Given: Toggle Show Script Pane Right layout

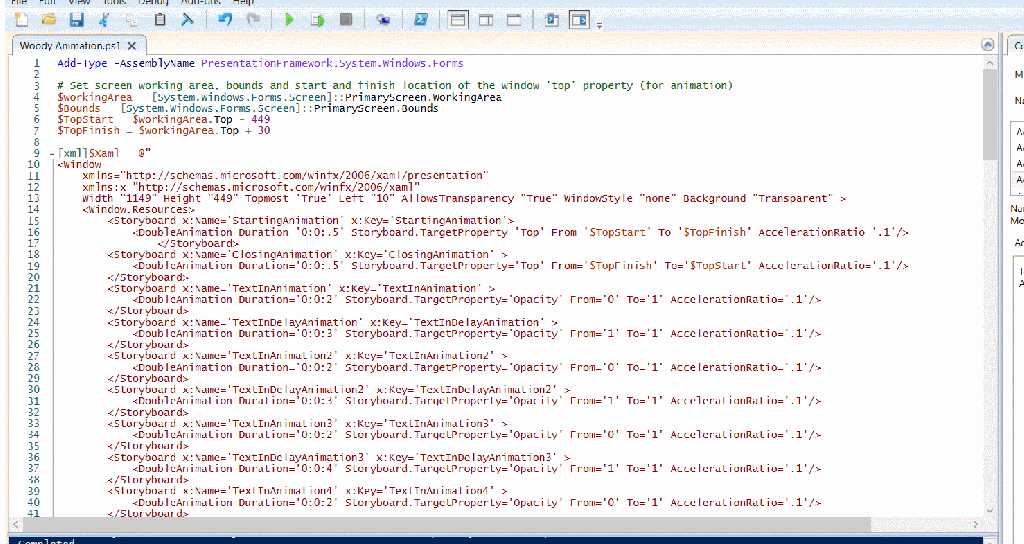Looking at the screenshot, I should pyautogui.click(x=485, y=19).
